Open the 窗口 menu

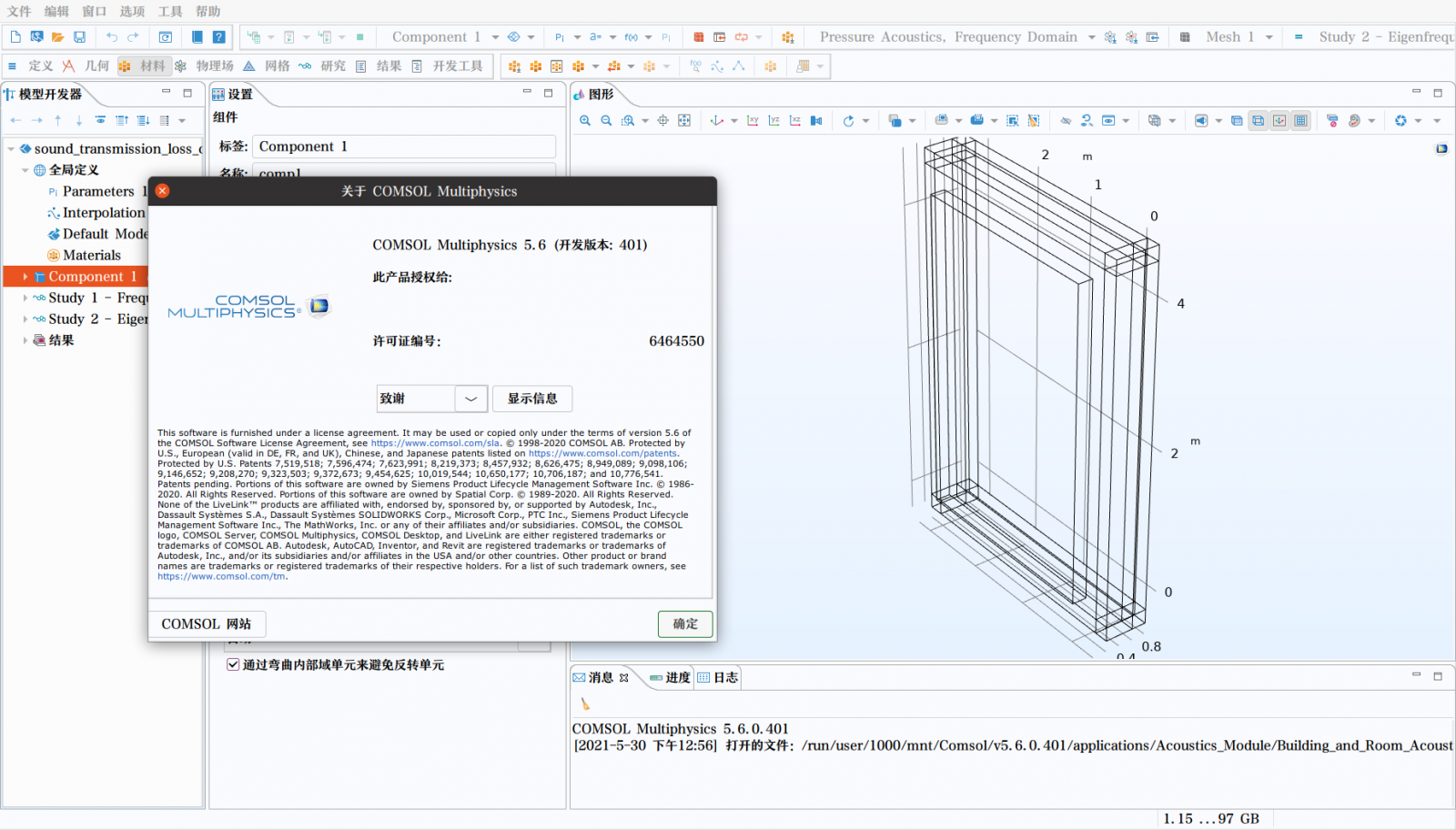95,12
